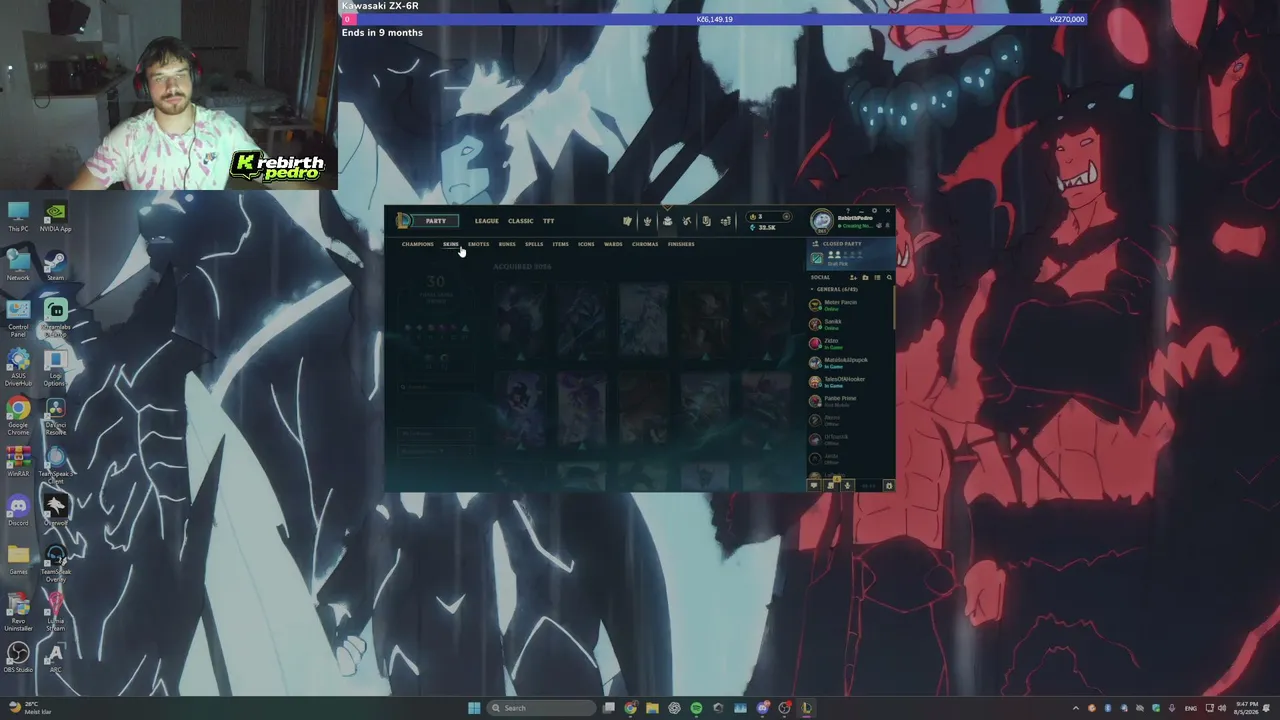Select the NVIDIA App desktop shortcut

pyautogui.click(x=55, y=217)
